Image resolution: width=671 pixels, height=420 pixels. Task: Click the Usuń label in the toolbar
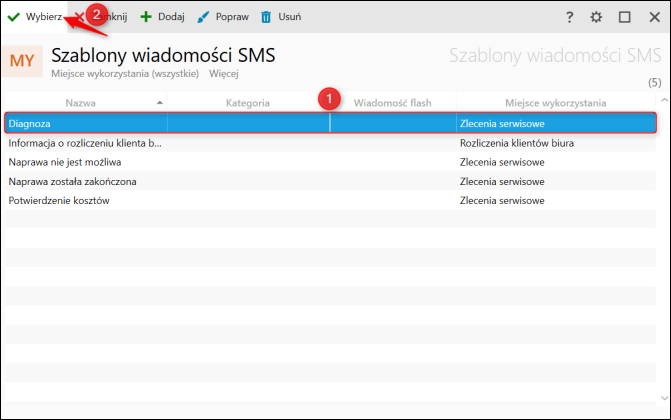290,17
